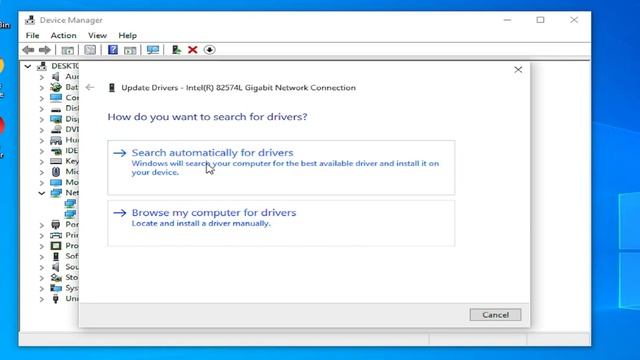Show the console tree toolbar icon
This screenshot has width=640, height=360.
(67, 50)
